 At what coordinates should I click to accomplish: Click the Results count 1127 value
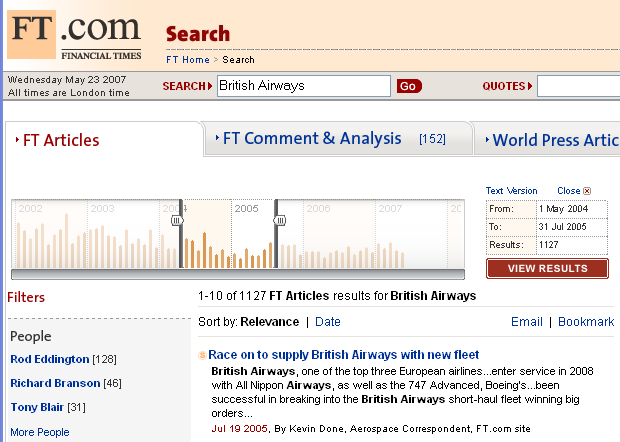tap(548, 245)
